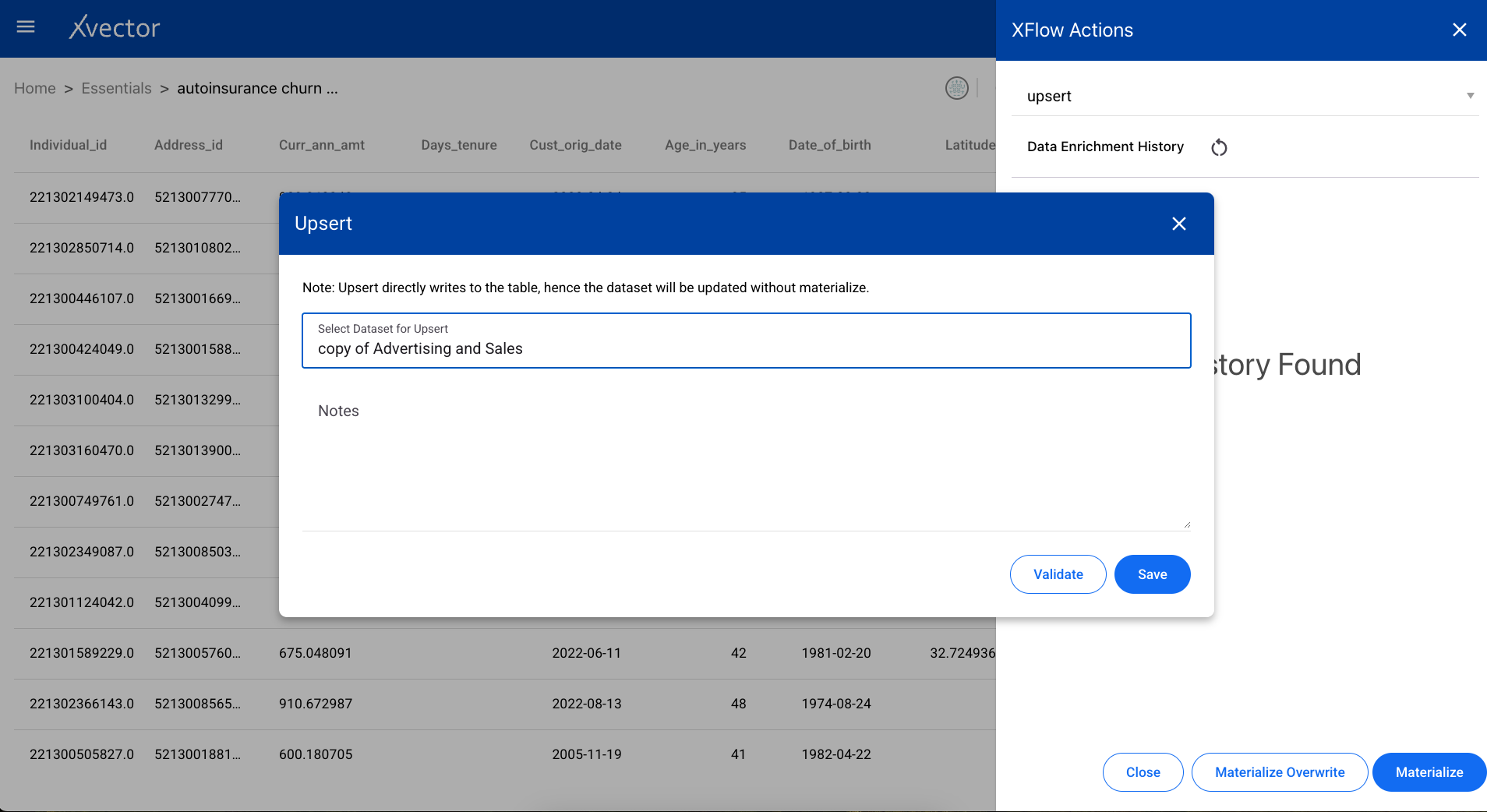
Task: Click Address_id cell 5213007770…
Action: click(198, 197)
